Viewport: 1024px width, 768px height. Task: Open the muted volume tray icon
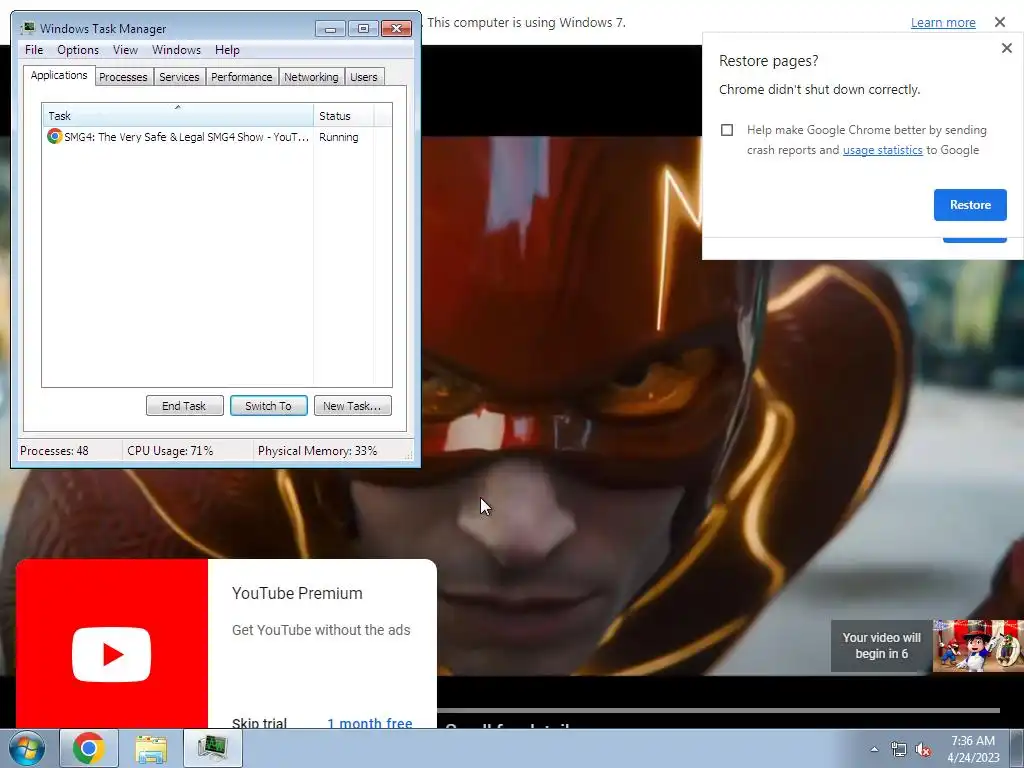[923, 750]
